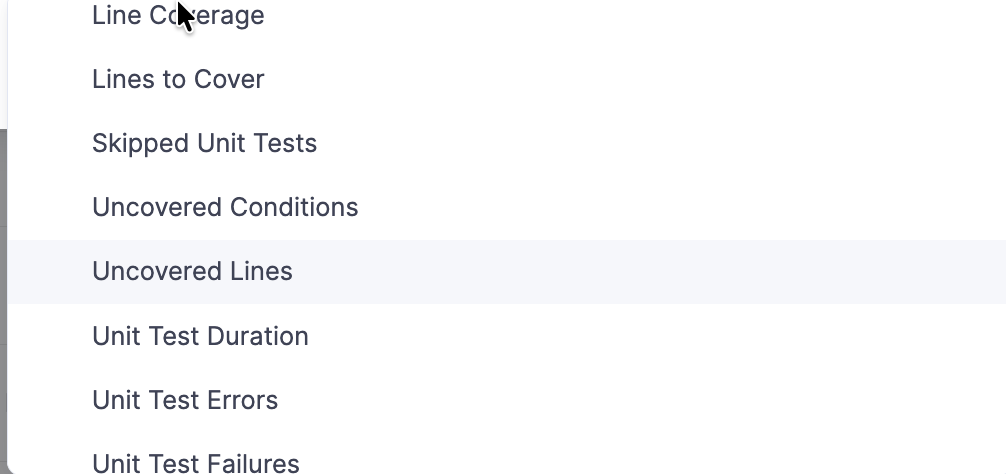Click the highlighted Uncovered Lines option
The width and height of the screenshot is (1006, 474).
192,272
